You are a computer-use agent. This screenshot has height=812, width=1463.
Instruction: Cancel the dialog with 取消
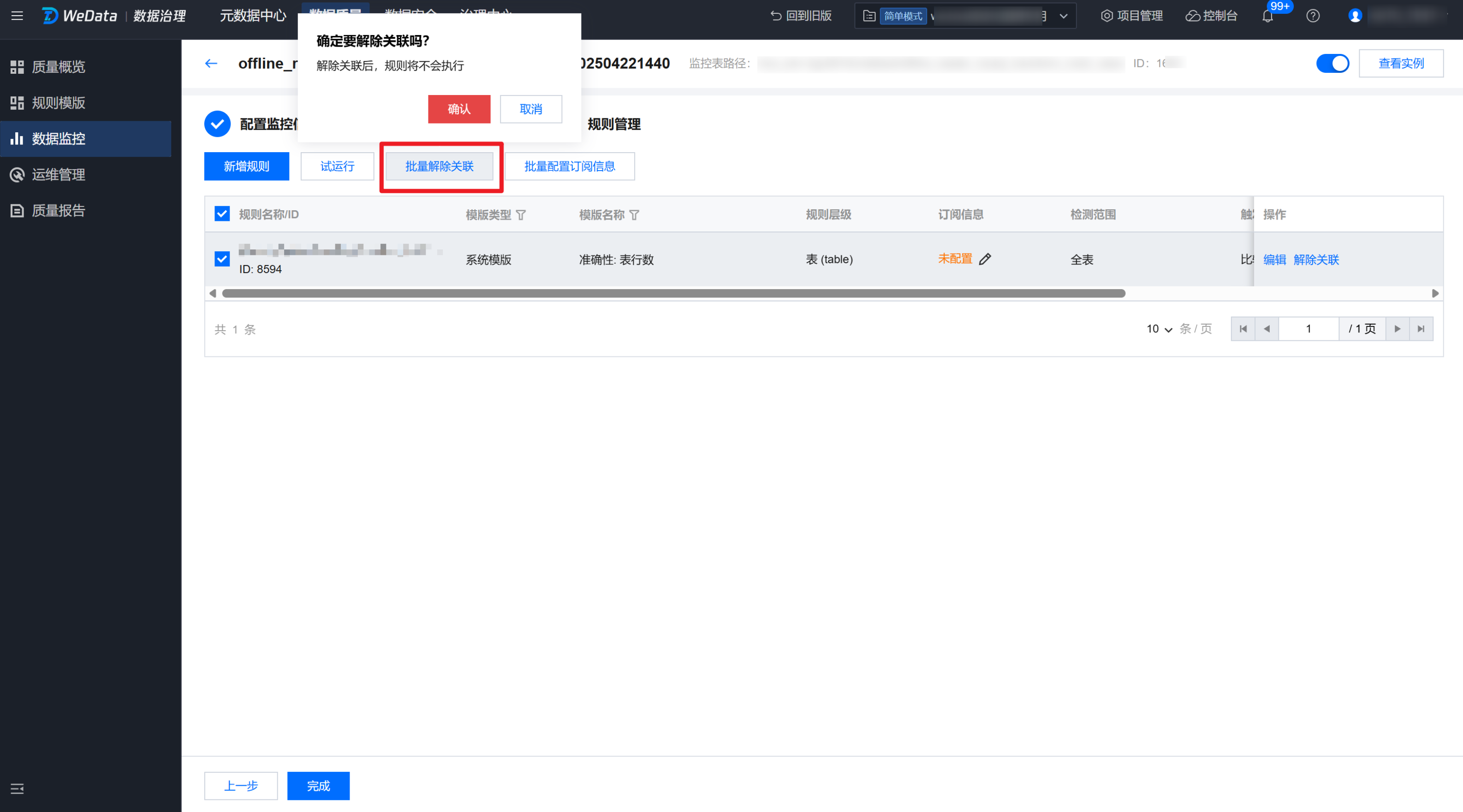click(x=530, y=109)
